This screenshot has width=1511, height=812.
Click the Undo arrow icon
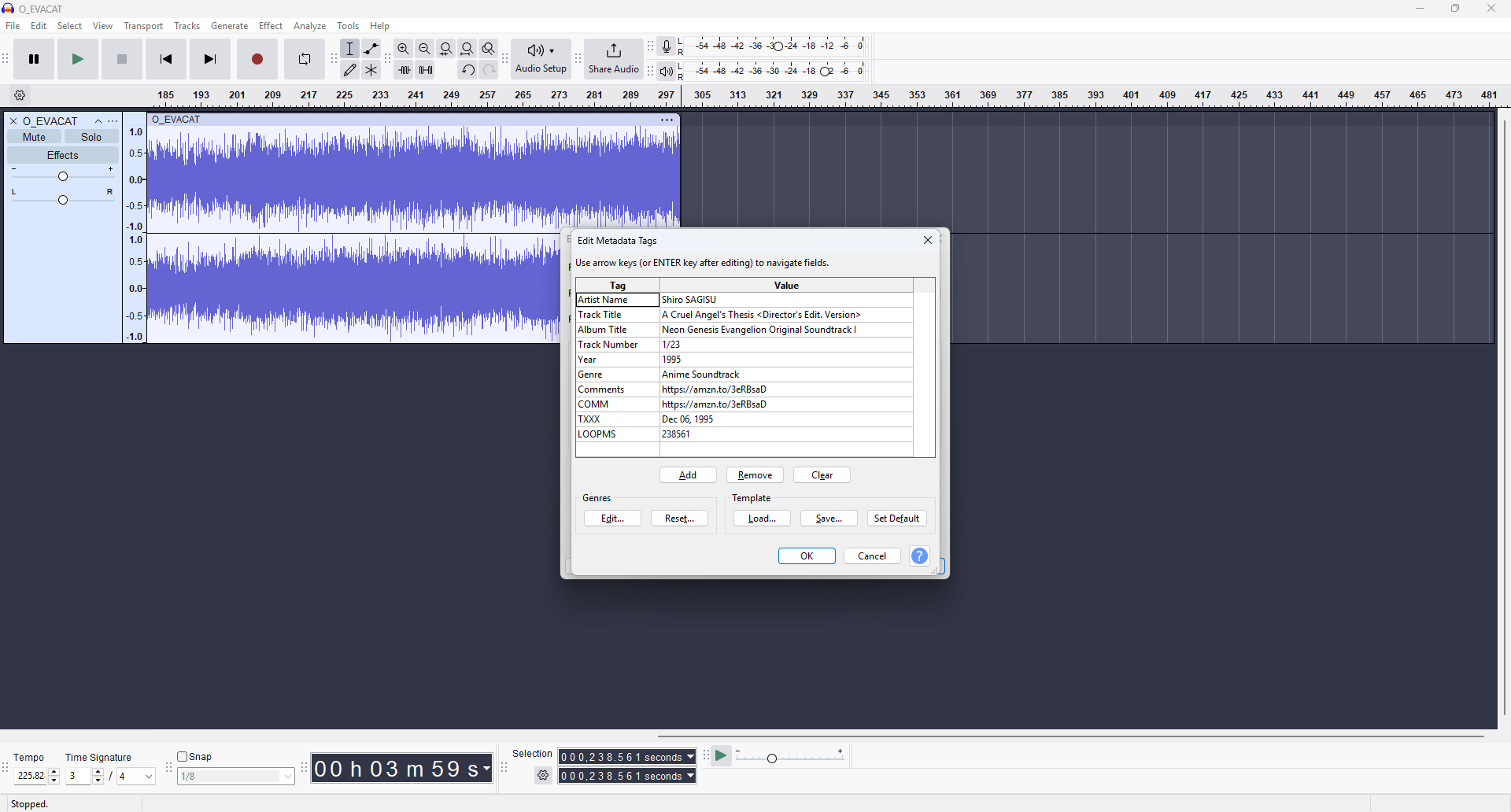click(x=467, y=70)
